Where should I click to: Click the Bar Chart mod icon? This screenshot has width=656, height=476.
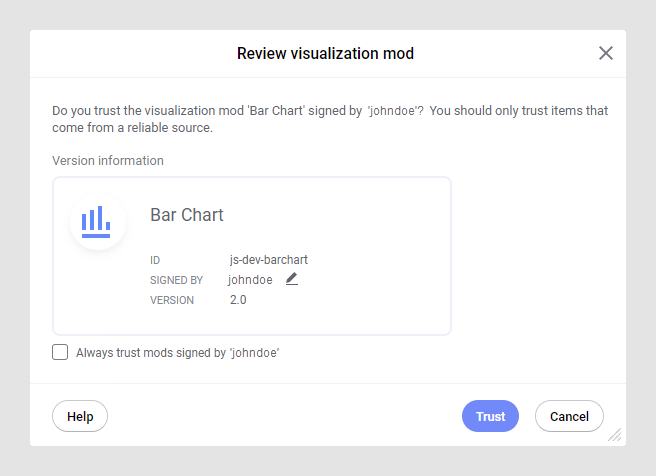97,221
